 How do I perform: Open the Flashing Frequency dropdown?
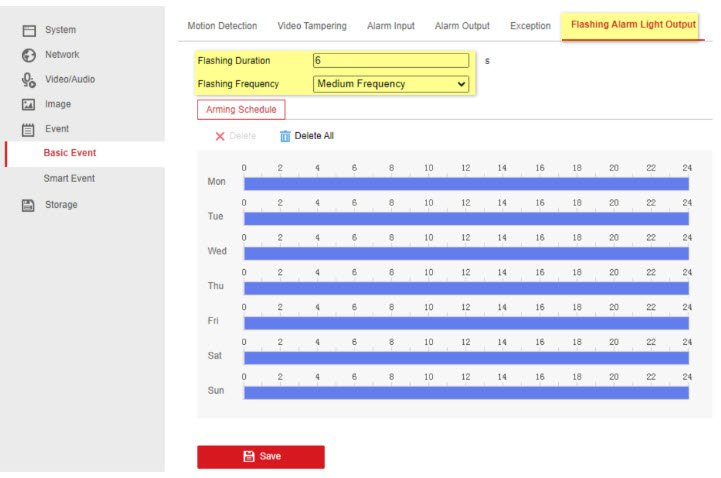click(391, 85)
